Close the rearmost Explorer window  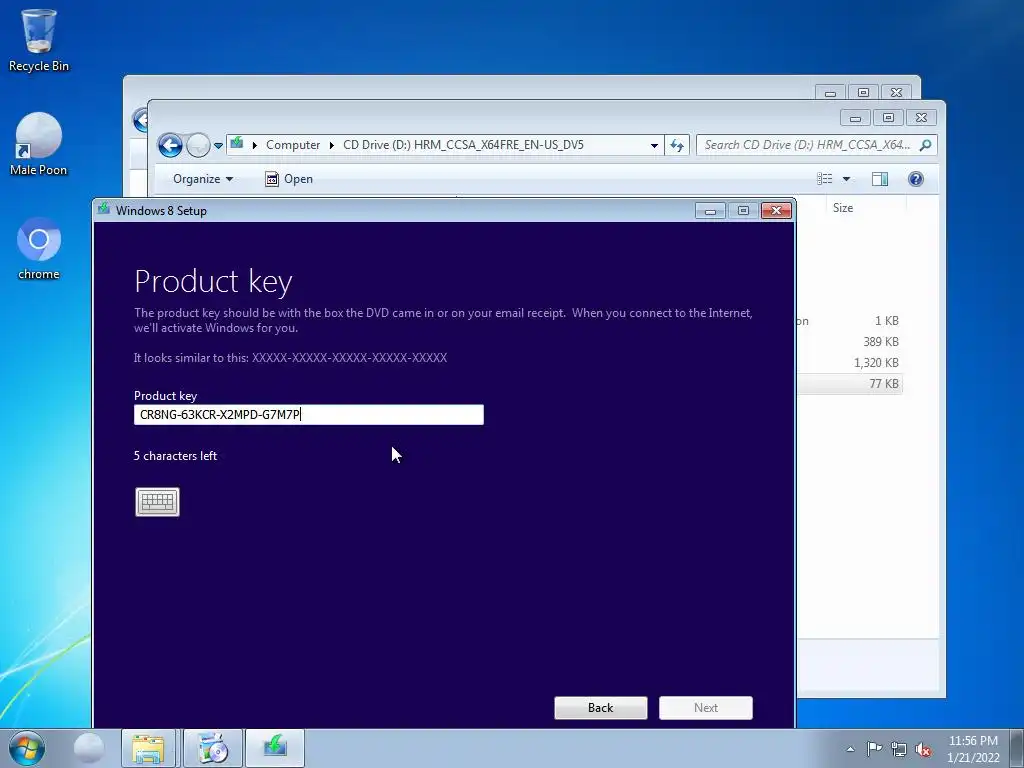(896, 92)
